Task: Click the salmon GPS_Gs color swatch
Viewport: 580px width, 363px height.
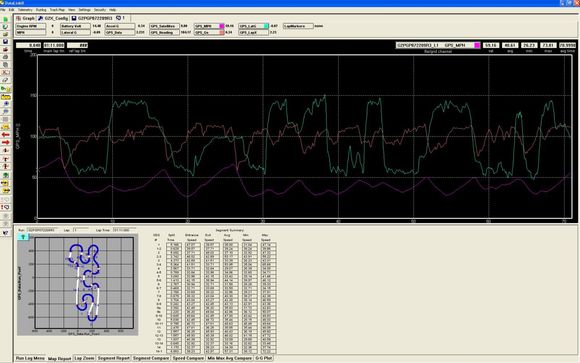Action: click(x=222, y=33)
